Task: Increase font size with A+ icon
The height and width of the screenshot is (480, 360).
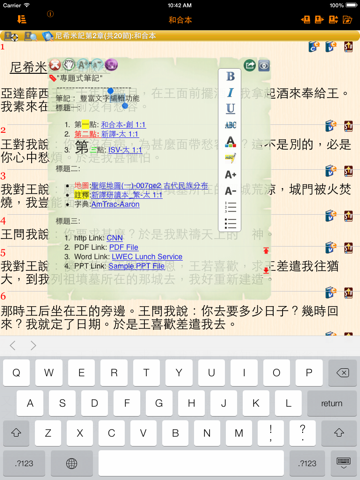Action: click(230, 174)
